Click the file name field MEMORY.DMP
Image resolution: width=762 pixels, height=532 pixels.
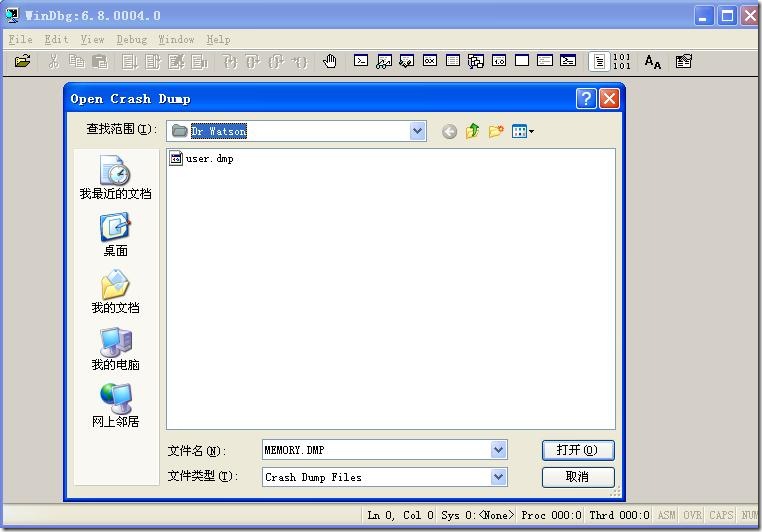[377, 450]
